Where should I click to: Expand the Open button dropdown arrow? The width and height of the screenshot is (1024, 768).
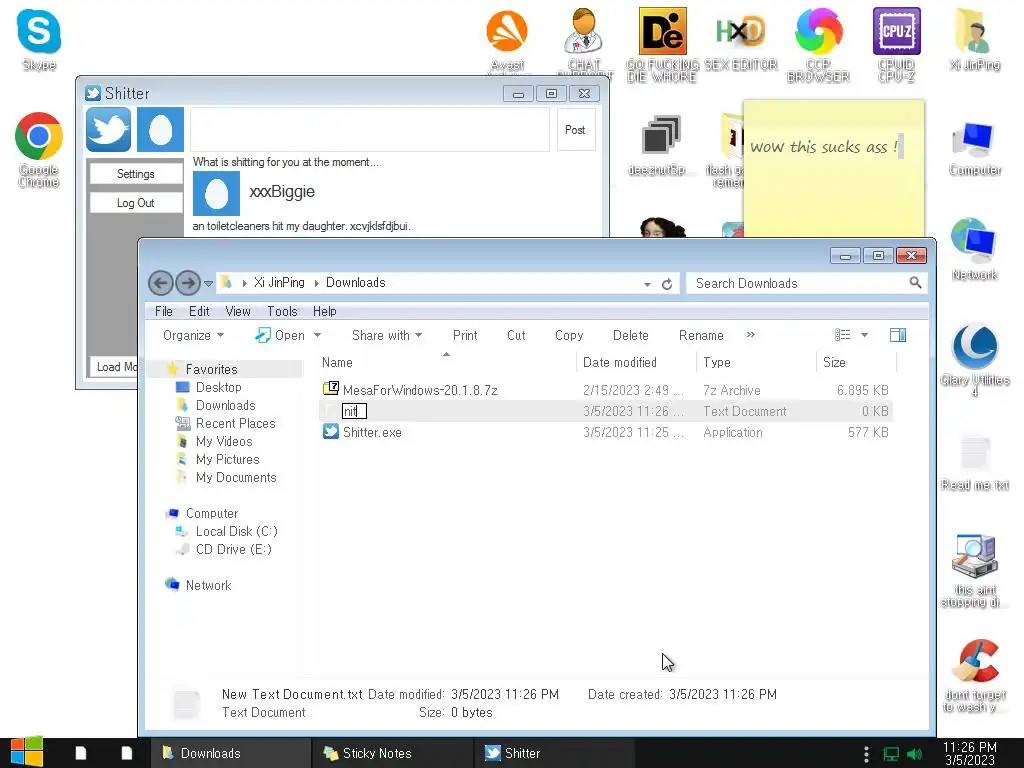pos(317,335)
